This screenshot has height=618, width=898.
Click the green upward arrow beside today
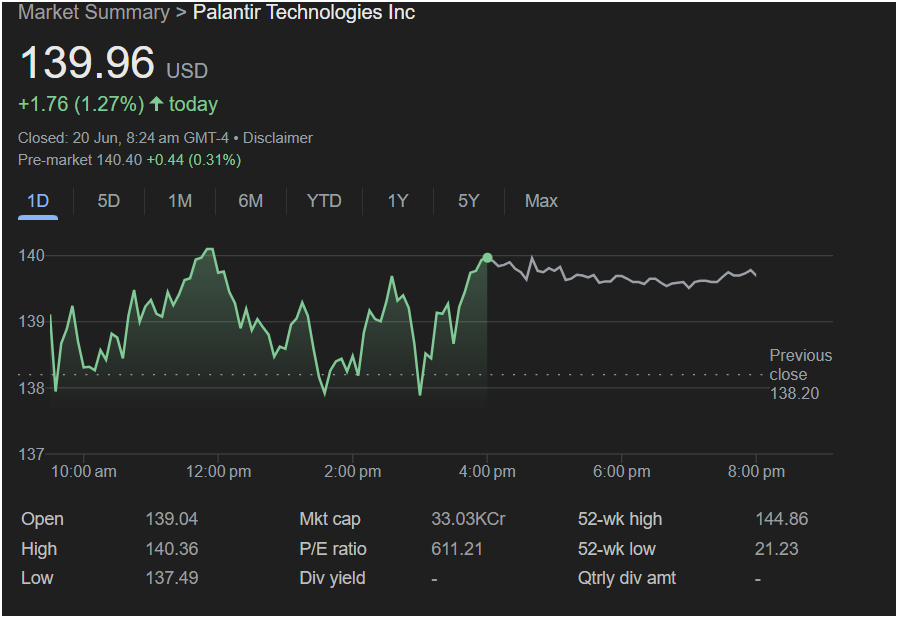coord(156,104)
